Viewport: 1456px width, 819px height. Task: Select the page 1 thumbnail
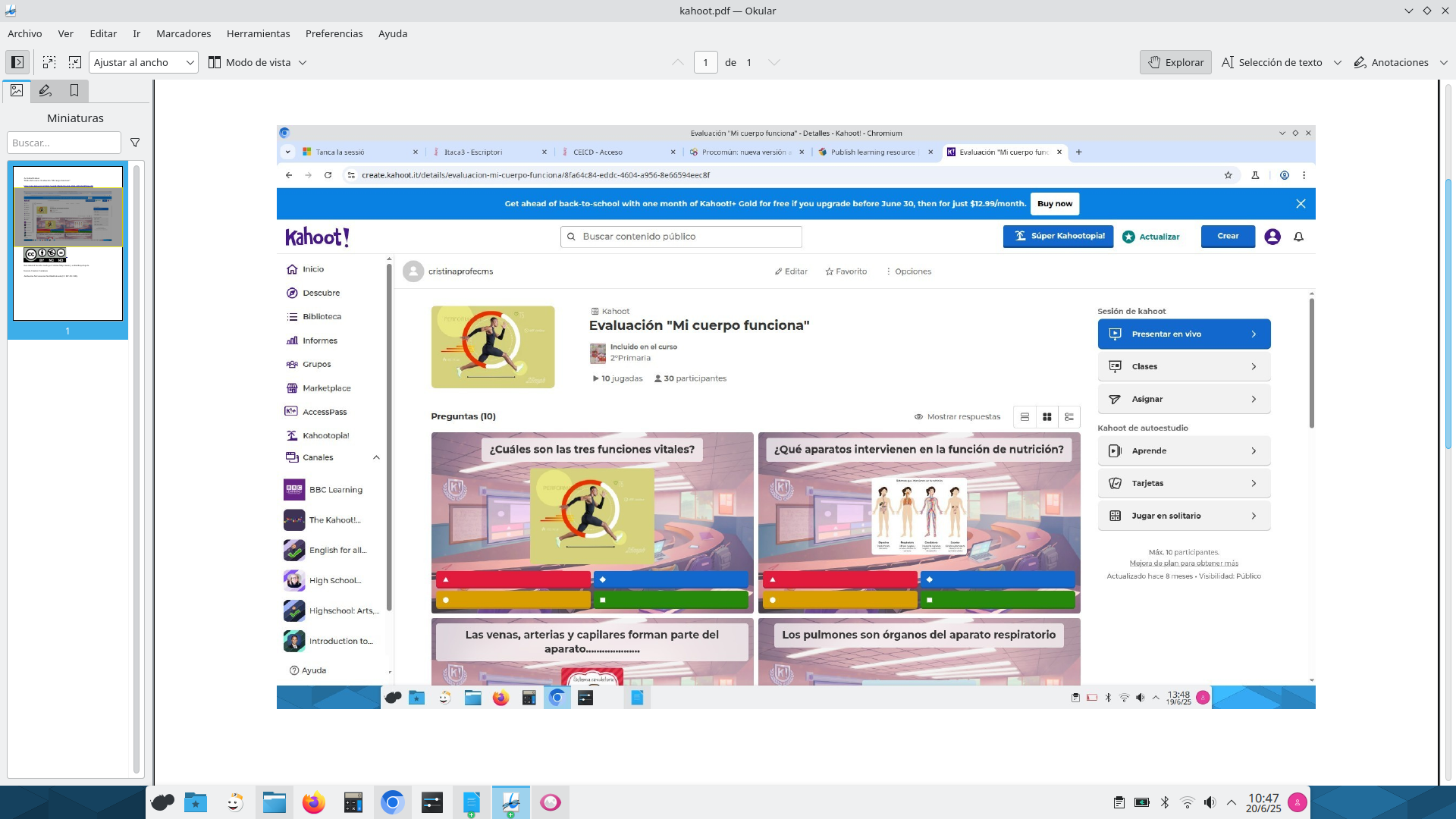[67, 243]
